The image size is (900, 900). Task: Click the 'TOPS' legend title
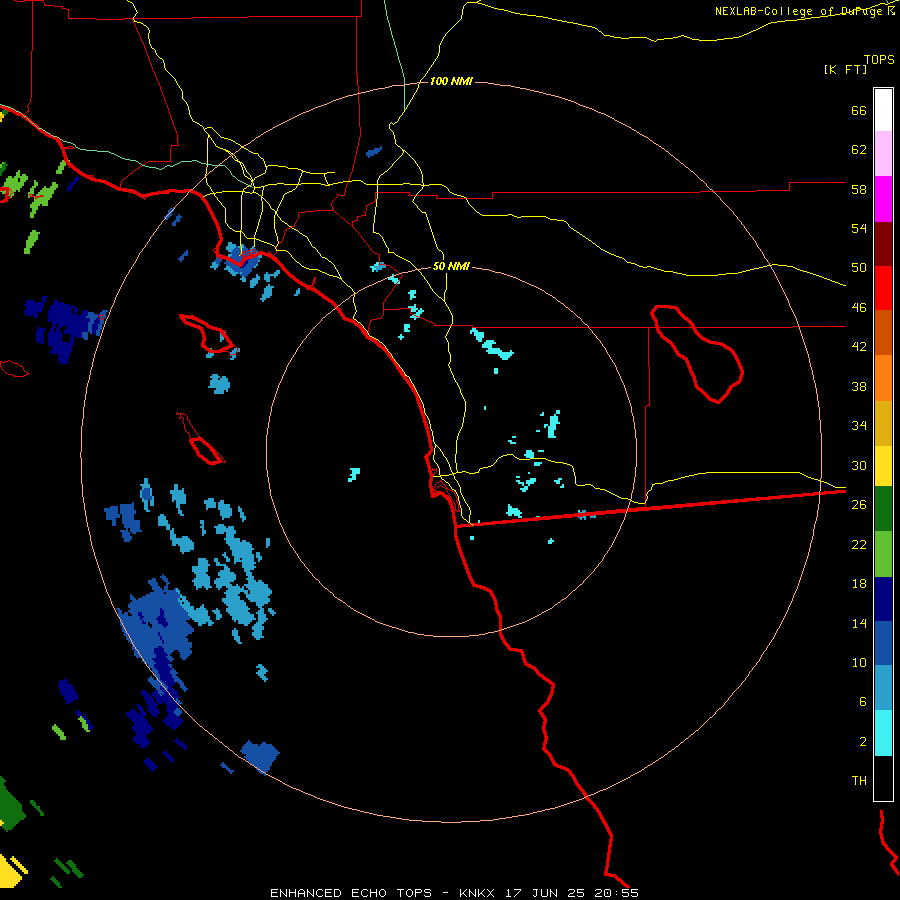tap(879, 59)
